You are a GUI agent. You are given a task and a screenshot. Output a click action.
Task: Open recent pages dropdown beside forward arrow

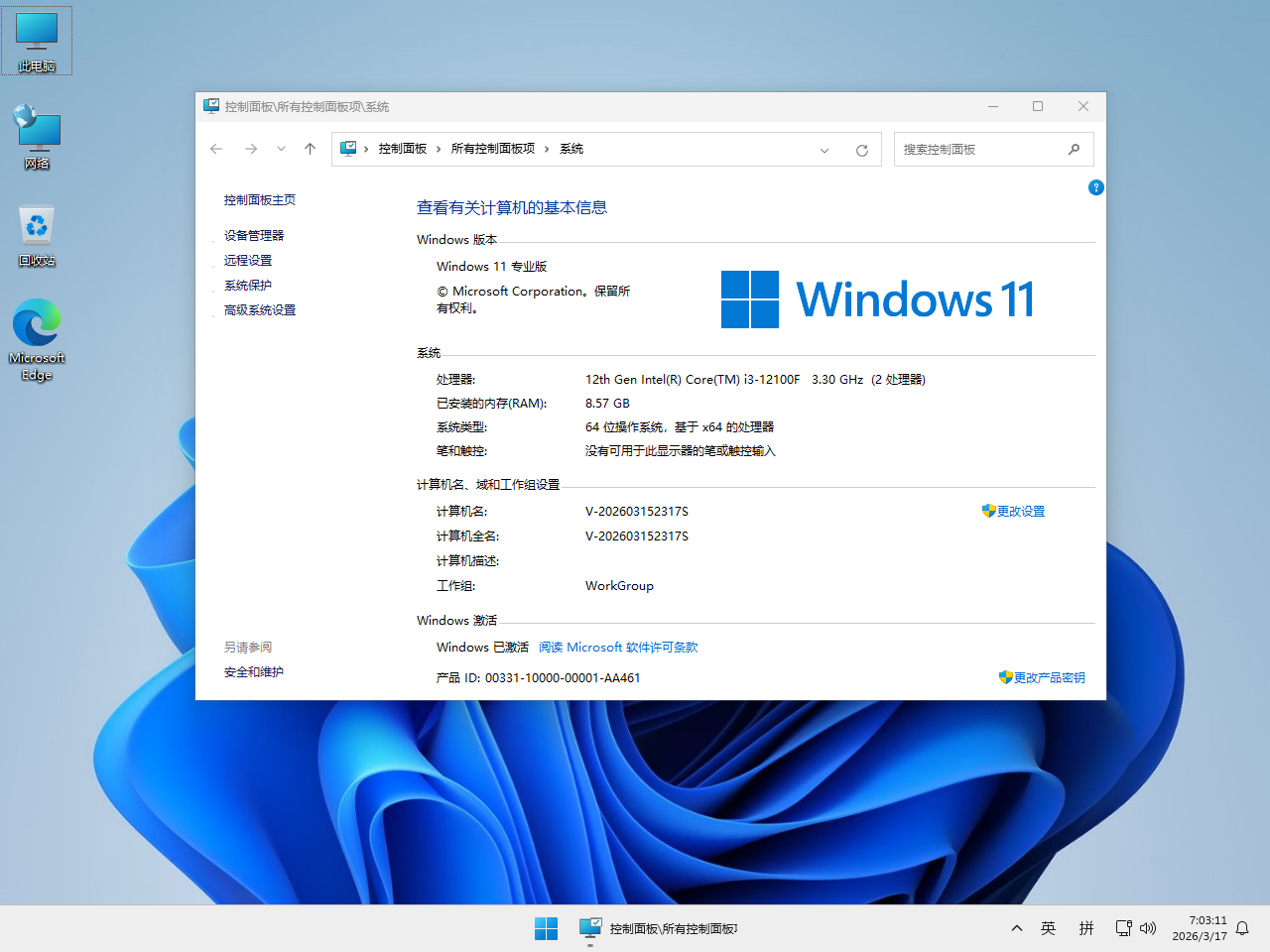point(281,149)
